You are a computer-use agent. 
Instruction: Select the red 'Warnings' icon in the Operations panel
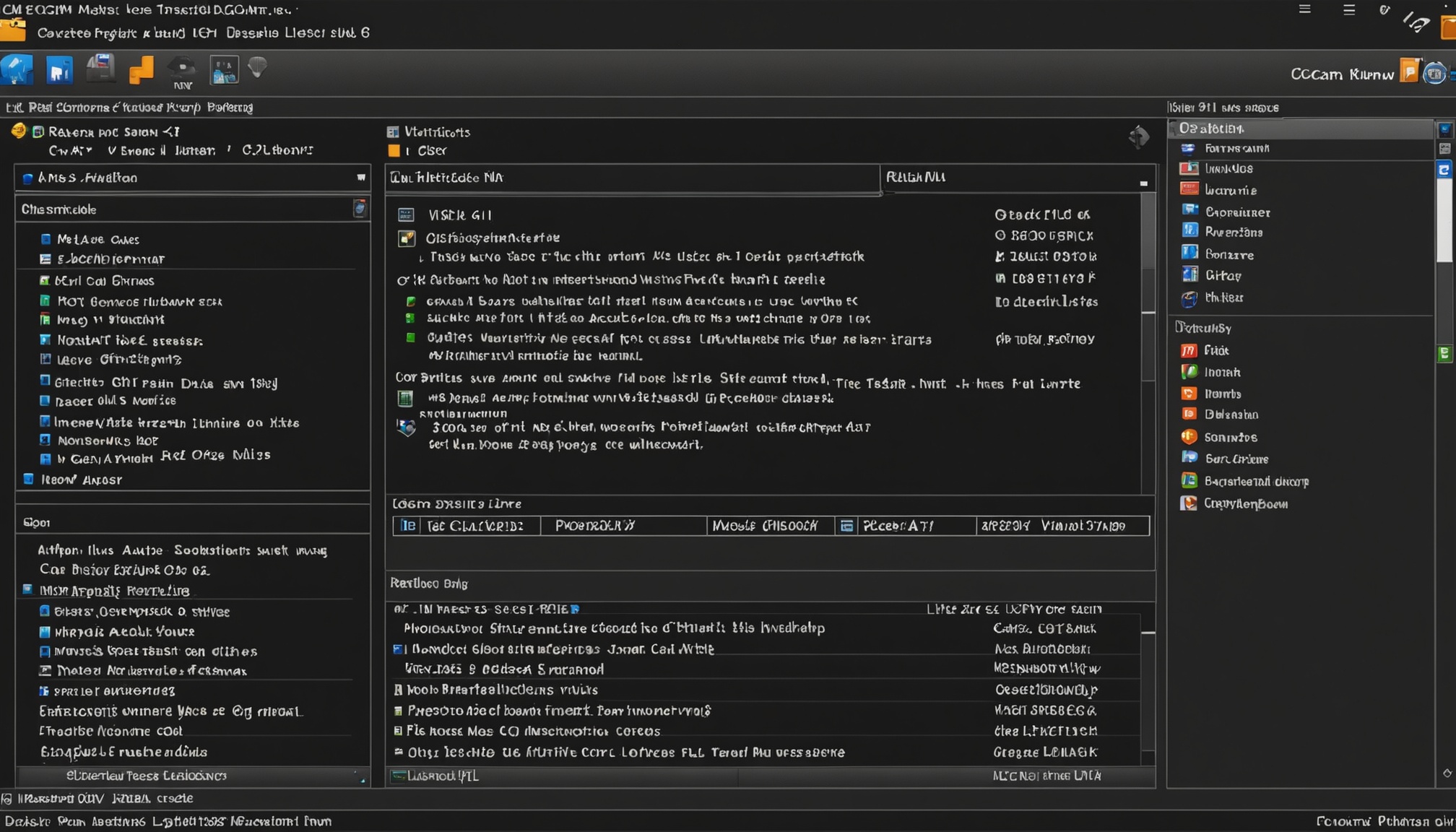pos(1189,189)
